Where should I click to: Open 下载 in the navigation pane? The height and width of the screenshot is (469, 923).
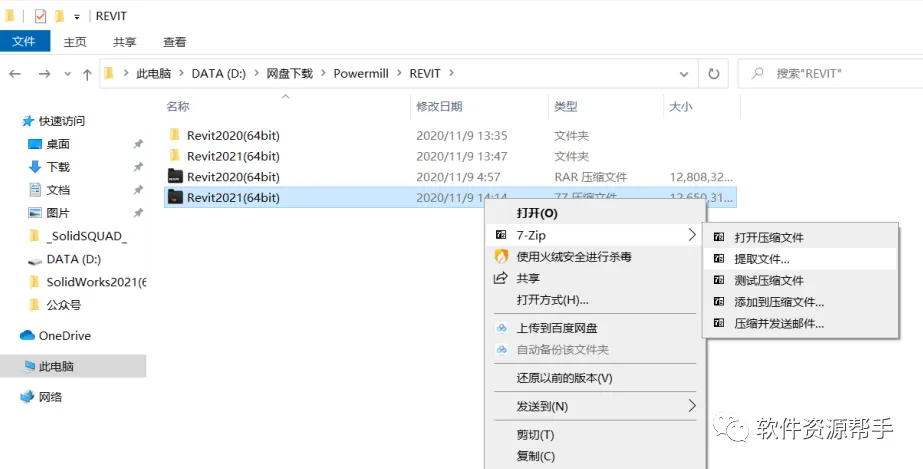pyautogui.click(x=58, y=167)
